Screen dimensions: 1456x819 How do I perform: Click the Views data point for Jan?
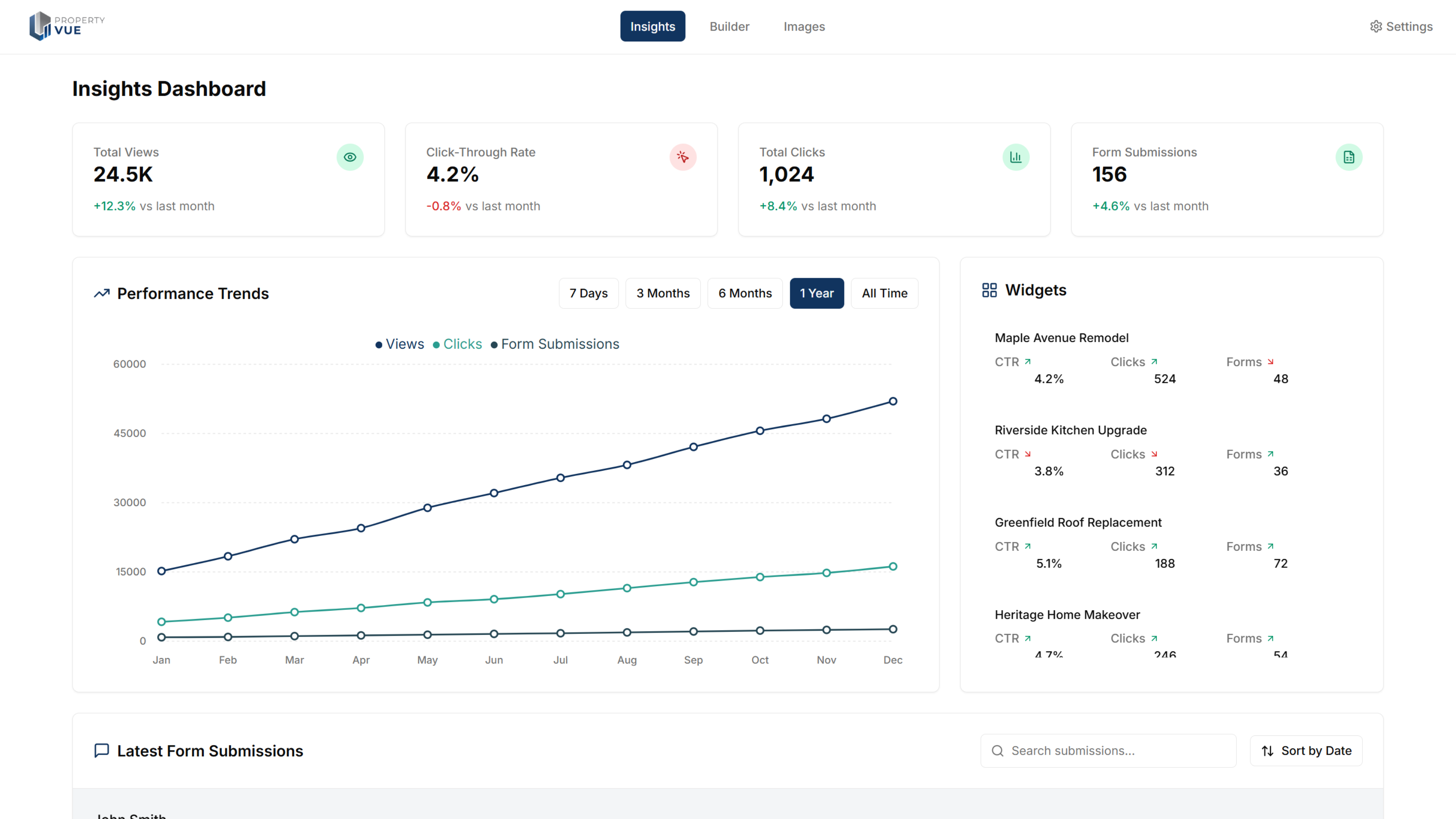[161, 571]
